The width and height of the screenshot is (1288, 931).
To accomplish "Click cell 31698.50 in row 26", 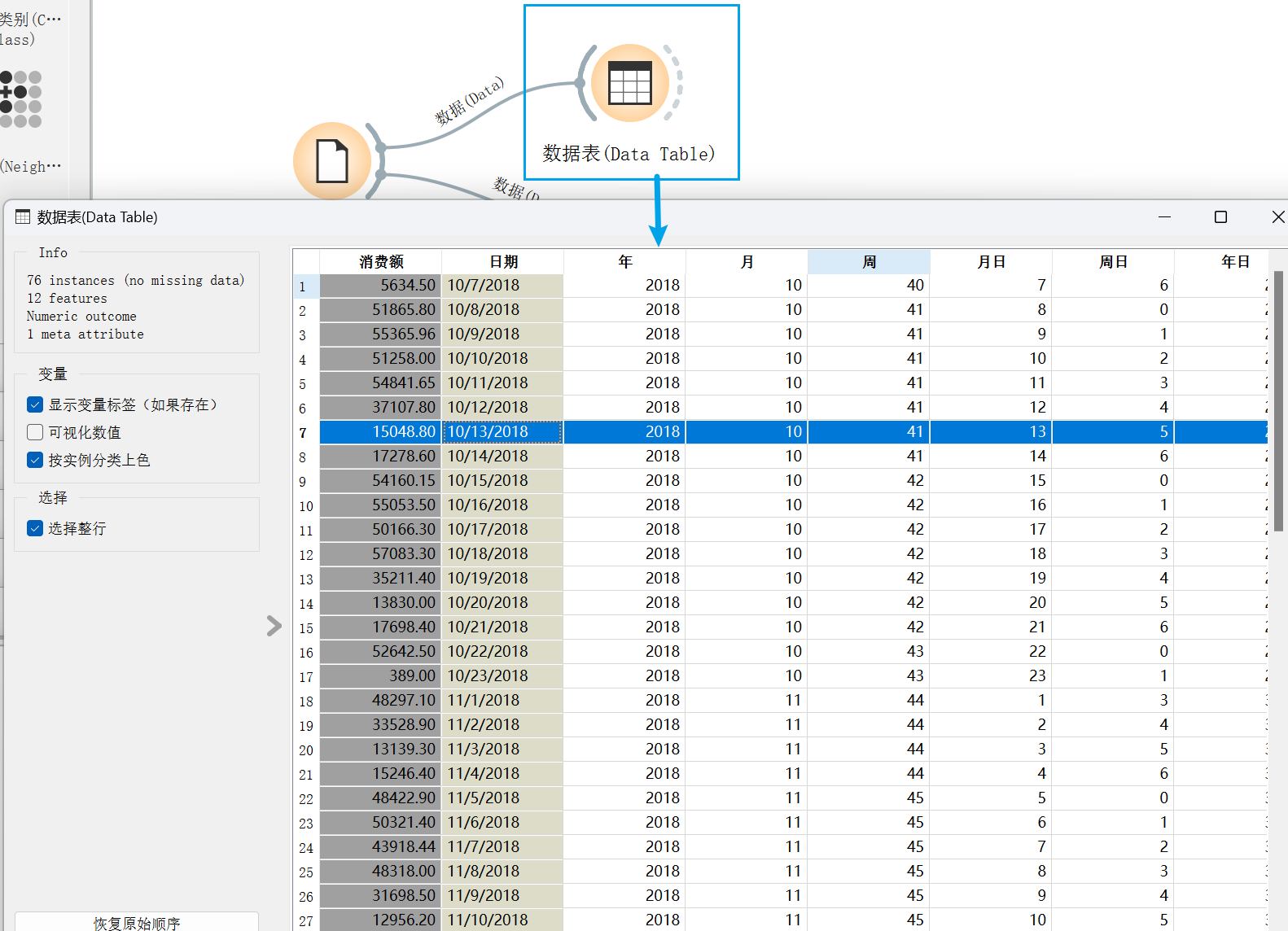I will coord(381,896).
